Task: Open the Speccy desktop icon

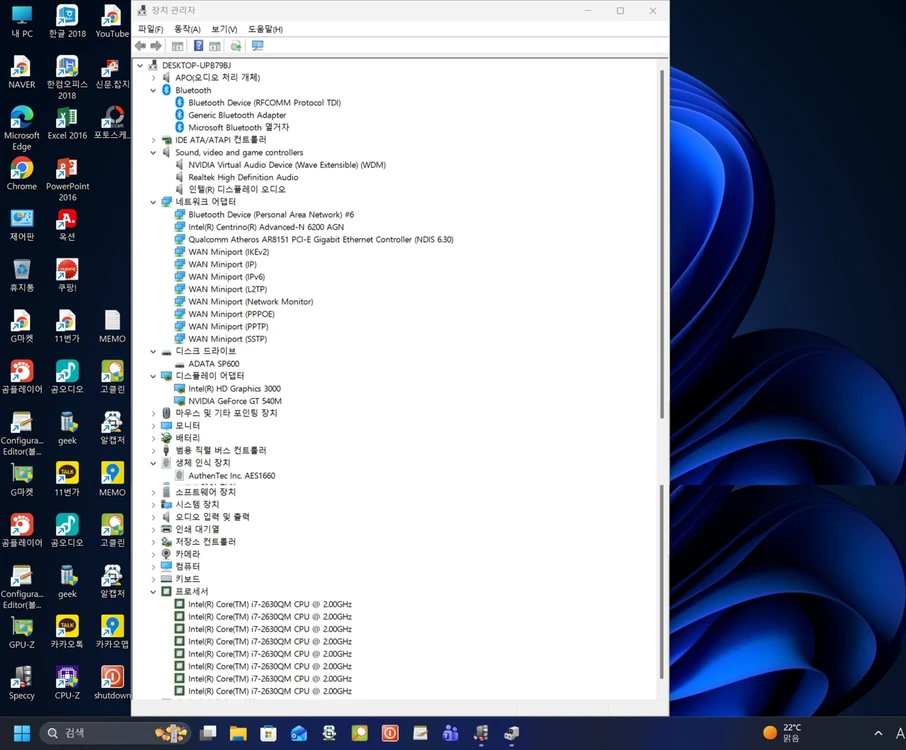Action: click(21, 683)
